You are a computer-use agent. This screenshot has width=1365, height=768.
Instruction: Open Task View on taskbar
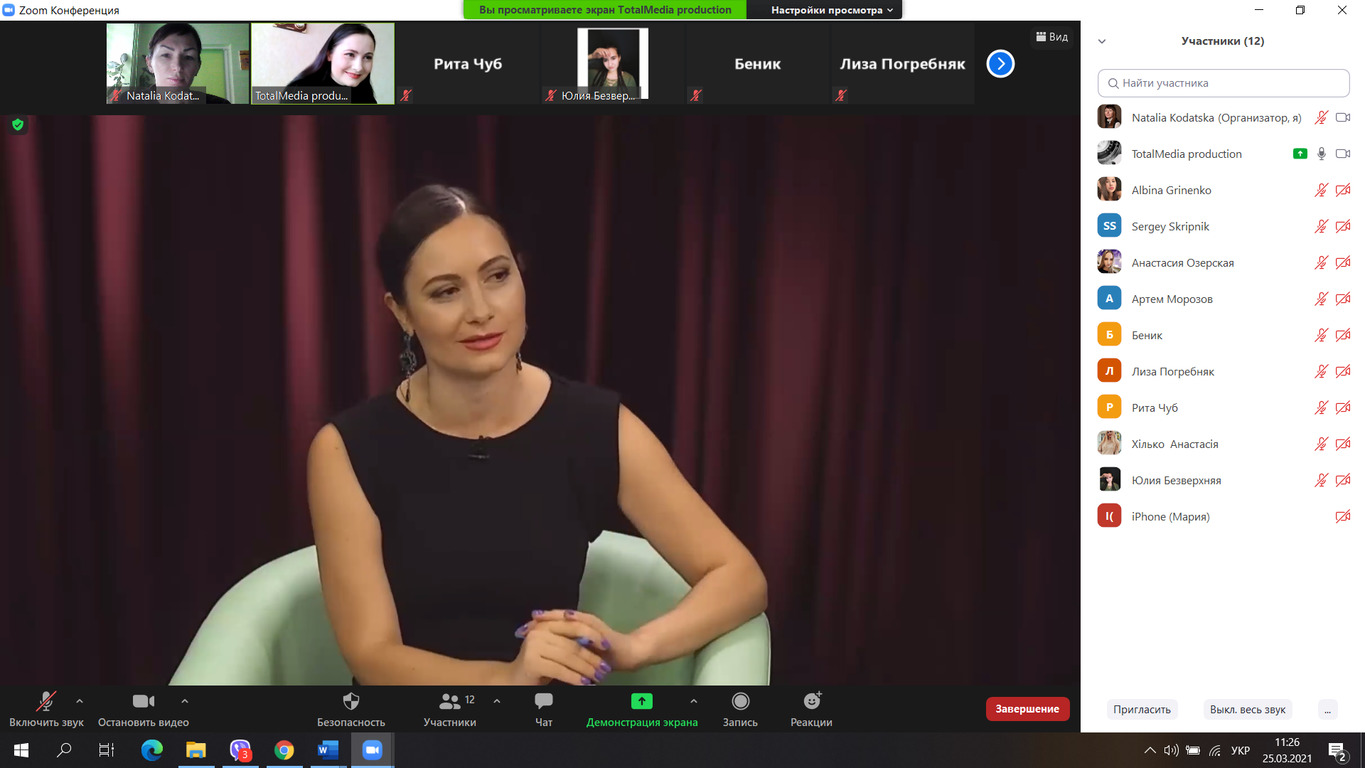coord(107,750)
